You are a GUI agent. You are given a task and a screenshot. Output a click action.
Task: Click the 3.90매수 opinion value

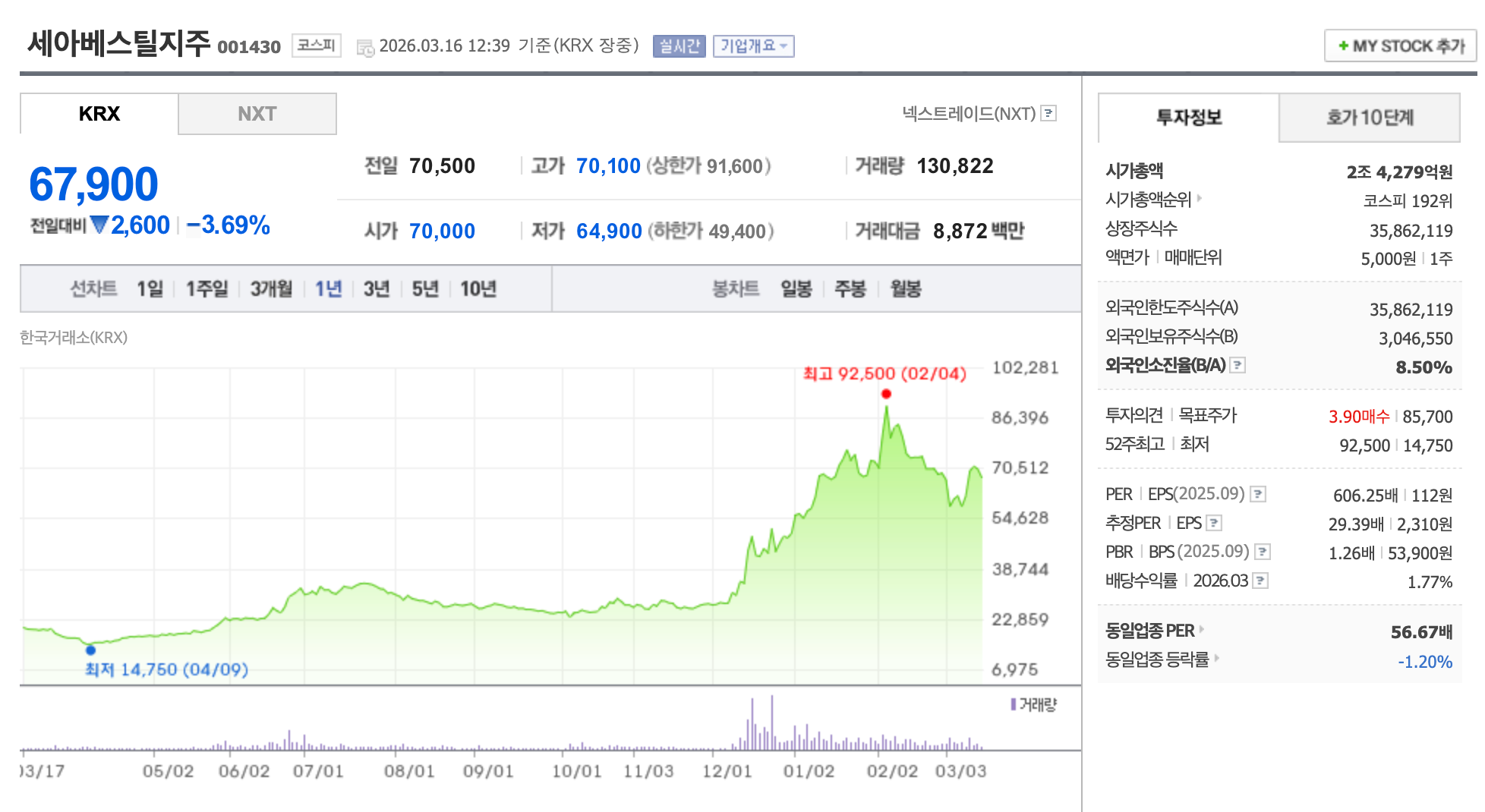point(1359,417)
